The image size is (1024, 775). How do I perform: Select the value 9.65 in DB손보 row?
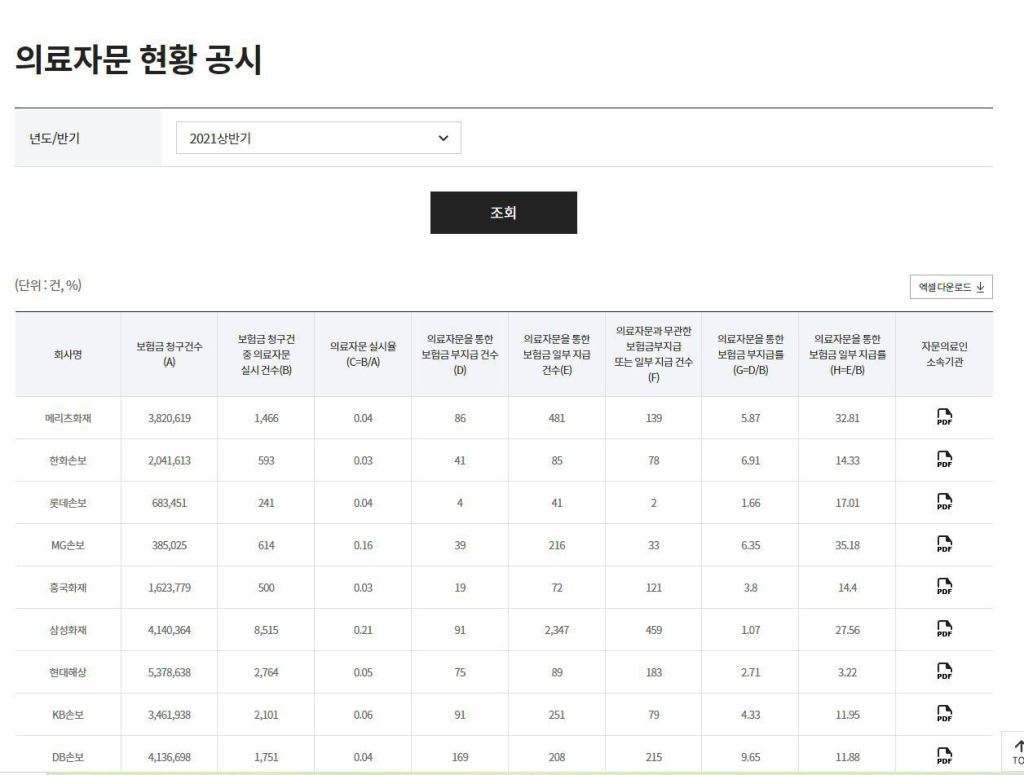(750, 757)
